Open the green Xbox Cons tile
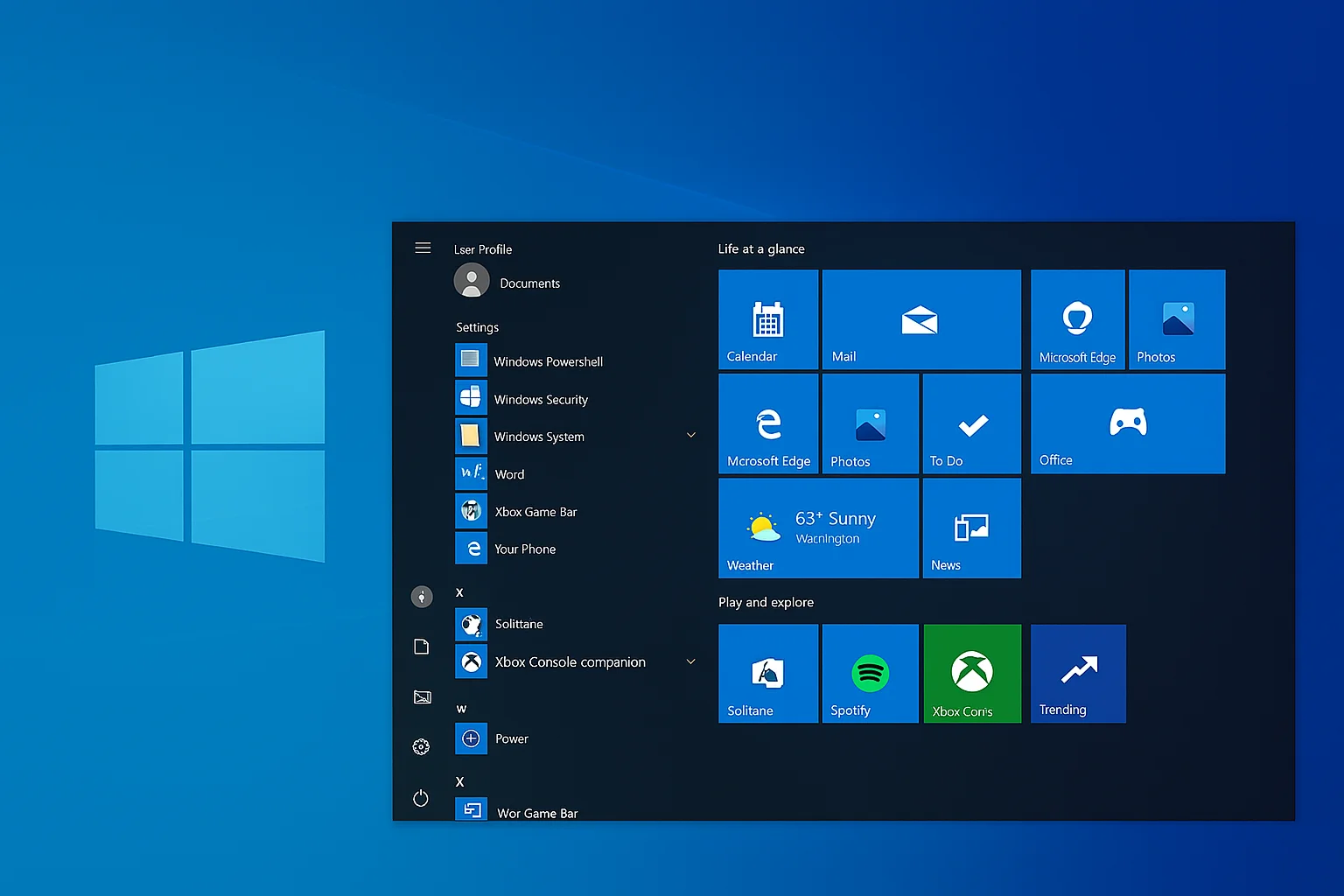The image size is (1344, 896). pos(972,674)
